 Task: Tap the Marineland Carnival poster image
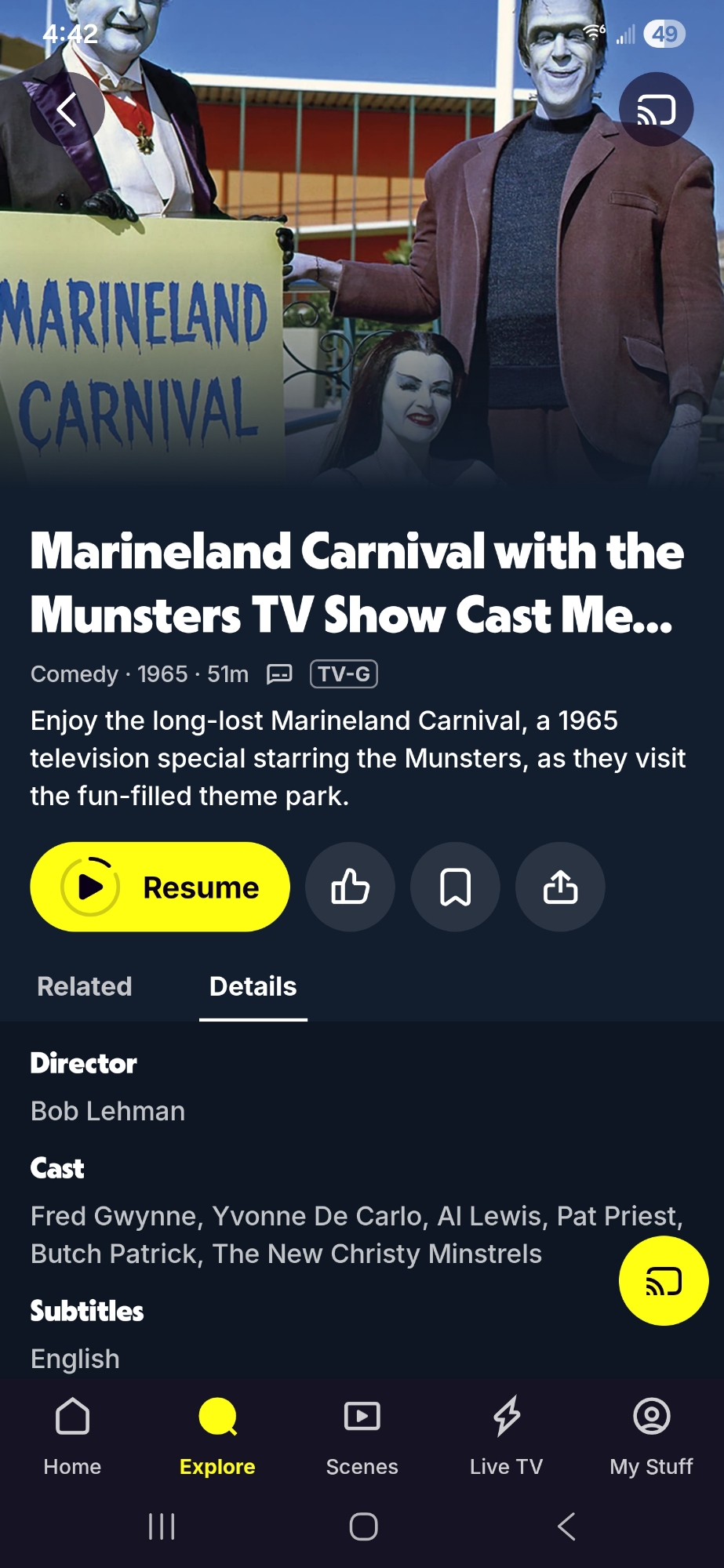pos(362,243)
